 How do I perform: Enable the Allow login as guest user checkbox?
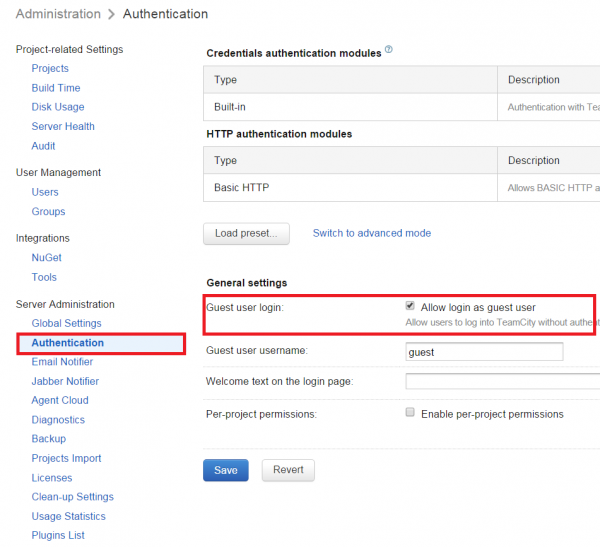point(410,307)
